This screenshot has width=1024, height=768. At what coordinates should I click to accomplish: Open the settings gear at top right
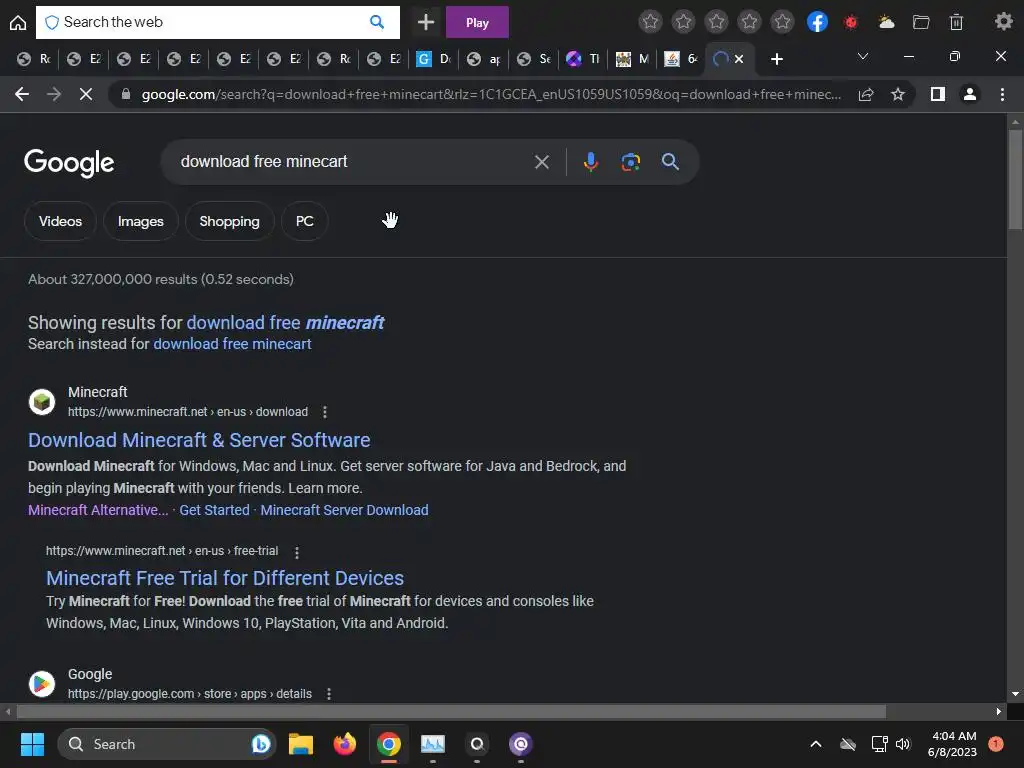(1003, 22)
